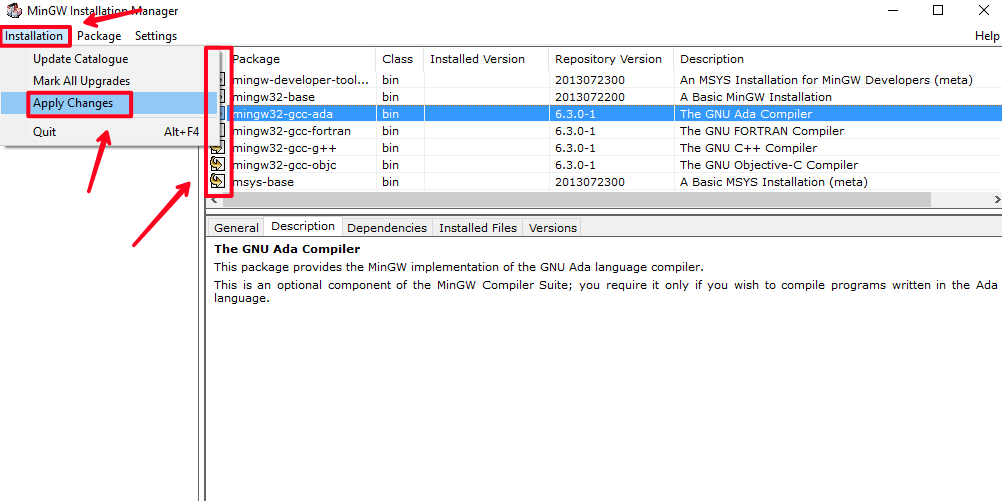Click the horizontal scrollbar's right arrow

(x=996, y=199)
